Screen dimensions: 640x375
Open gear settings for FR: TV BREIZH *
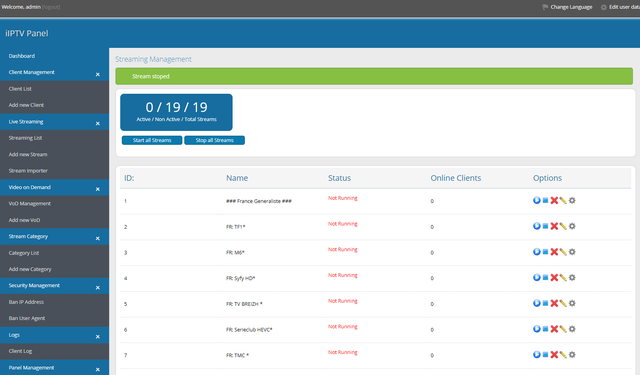pyautogui.click(x=572, y=303)
